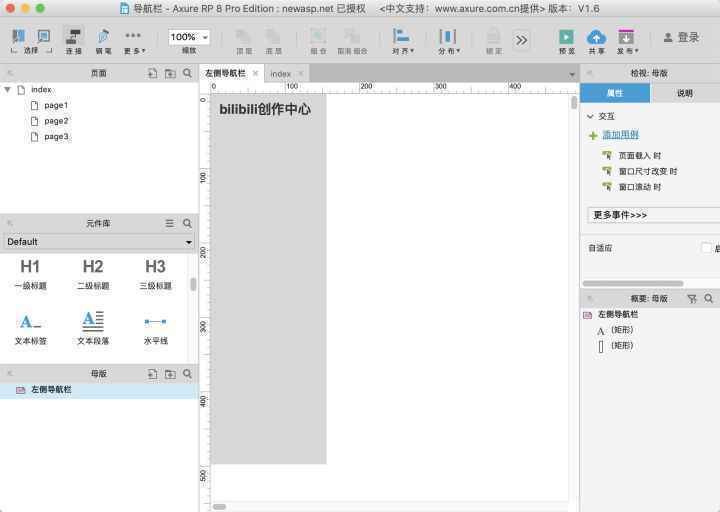The image size is (720, 512).
Task: Pick the 文本标签 label widget
Action: [x=30, y=328]
